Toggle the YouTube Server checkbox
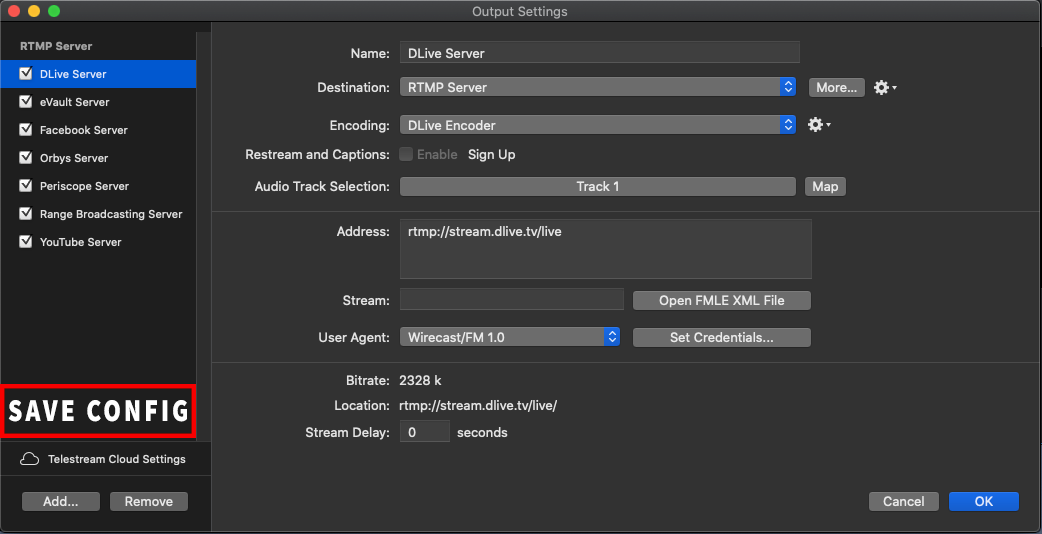The image size is (1042, 534). pyautogui.click(x=27, y=242)
